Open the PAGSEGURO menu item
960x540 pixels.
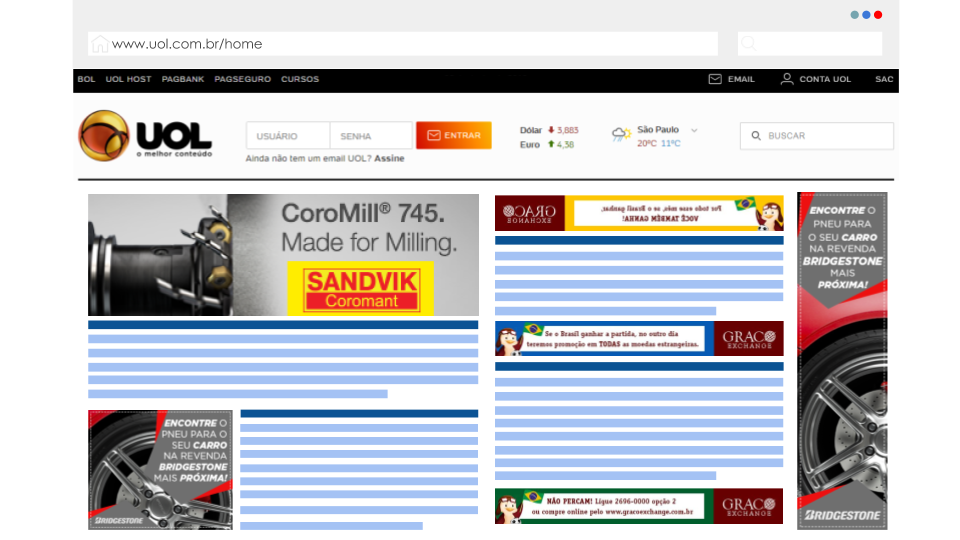(242, 79)
